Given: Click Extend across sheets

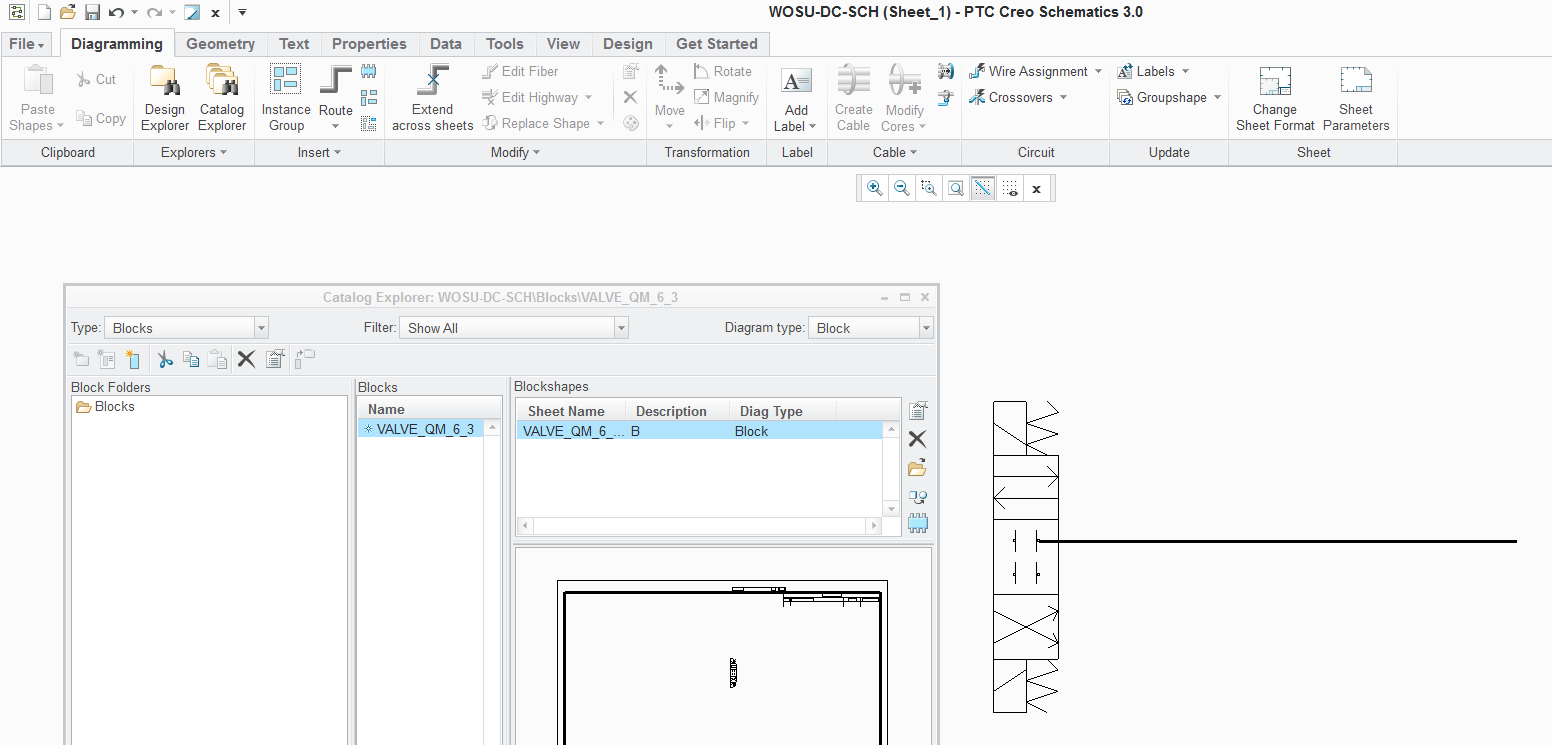Looking at the screenshot, I should pyautogui.click(x=433, y=98).
